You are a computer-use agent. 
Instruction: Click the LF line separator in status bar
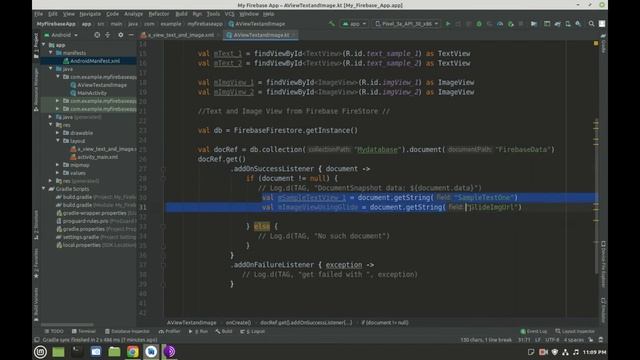[x=538, y=340]
